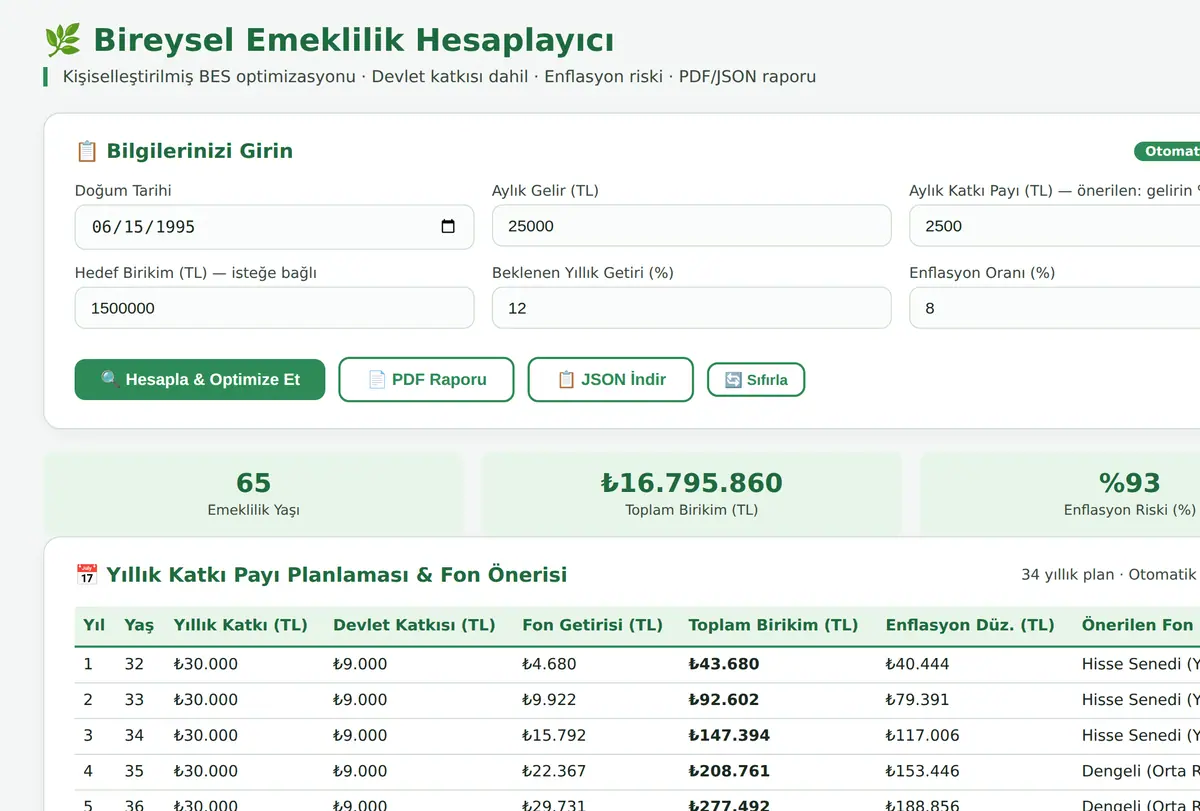Click the Devlet Katkısı (TL) column header
1200x811 pixels.
point(414,625)
